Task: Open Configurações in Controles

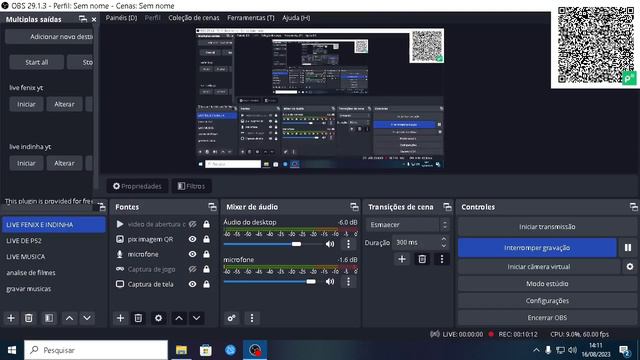Action: pyautogui.click(x=547, y=301)
